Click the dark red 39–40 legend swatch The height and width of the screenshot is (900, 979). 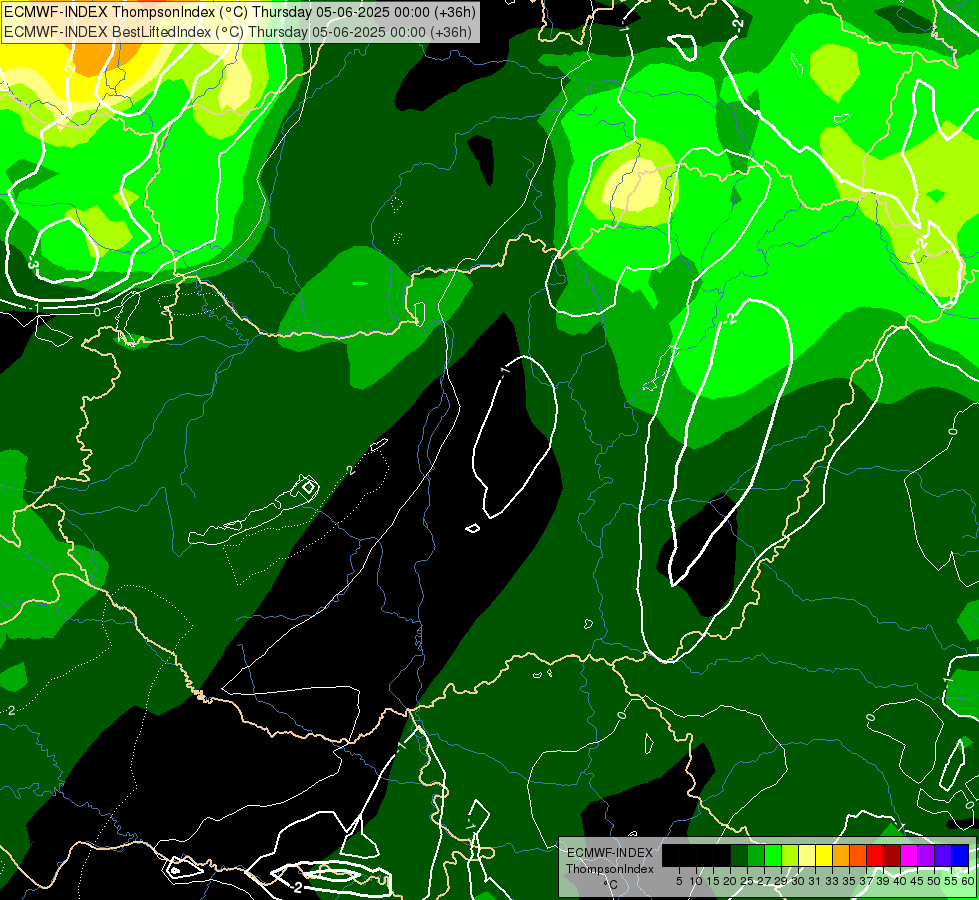click(892, 855)
